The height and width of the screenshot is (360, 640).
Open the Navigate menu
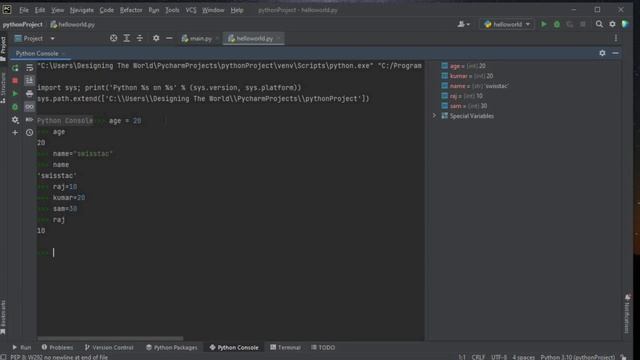[x=82, y=10]
